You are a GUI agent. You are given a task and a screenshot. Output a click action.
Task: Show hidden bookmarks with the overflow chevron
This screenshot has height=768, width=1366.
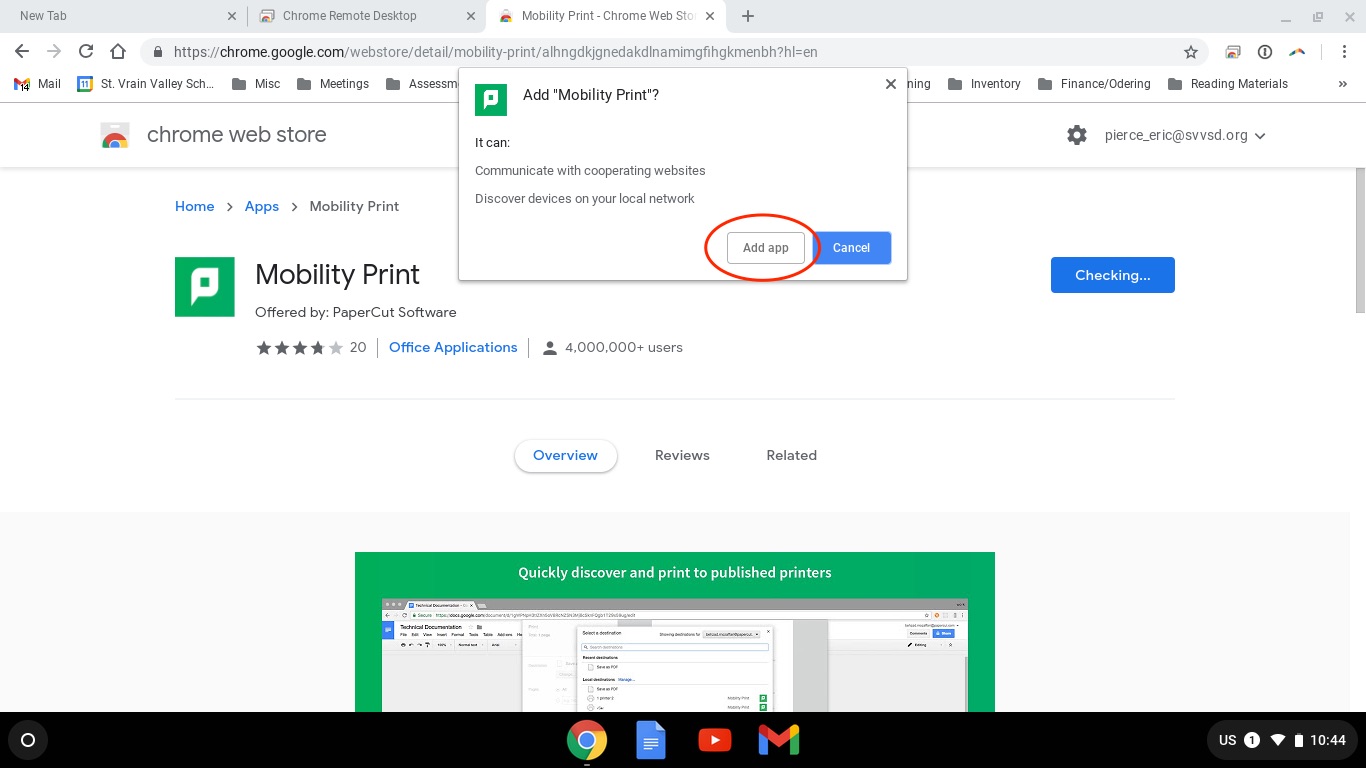tap(1342, 84)
